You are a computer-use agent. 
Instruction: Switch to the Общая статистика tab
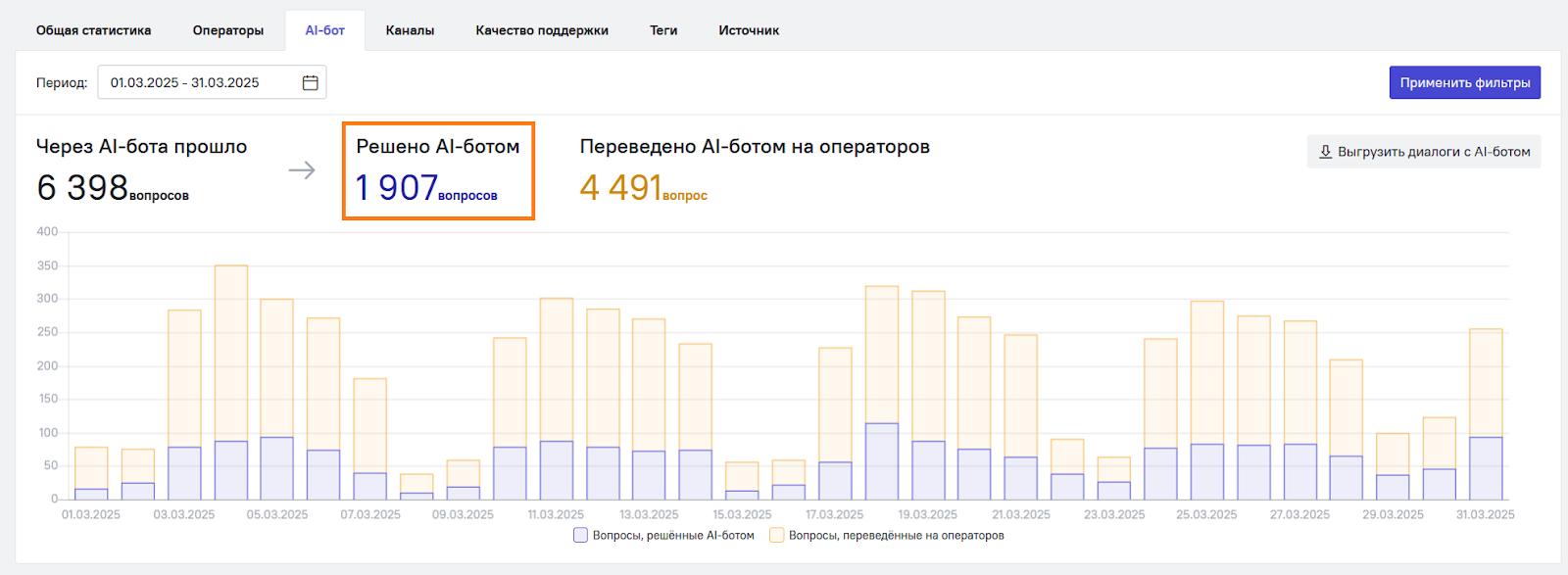[x=94, y=30]
